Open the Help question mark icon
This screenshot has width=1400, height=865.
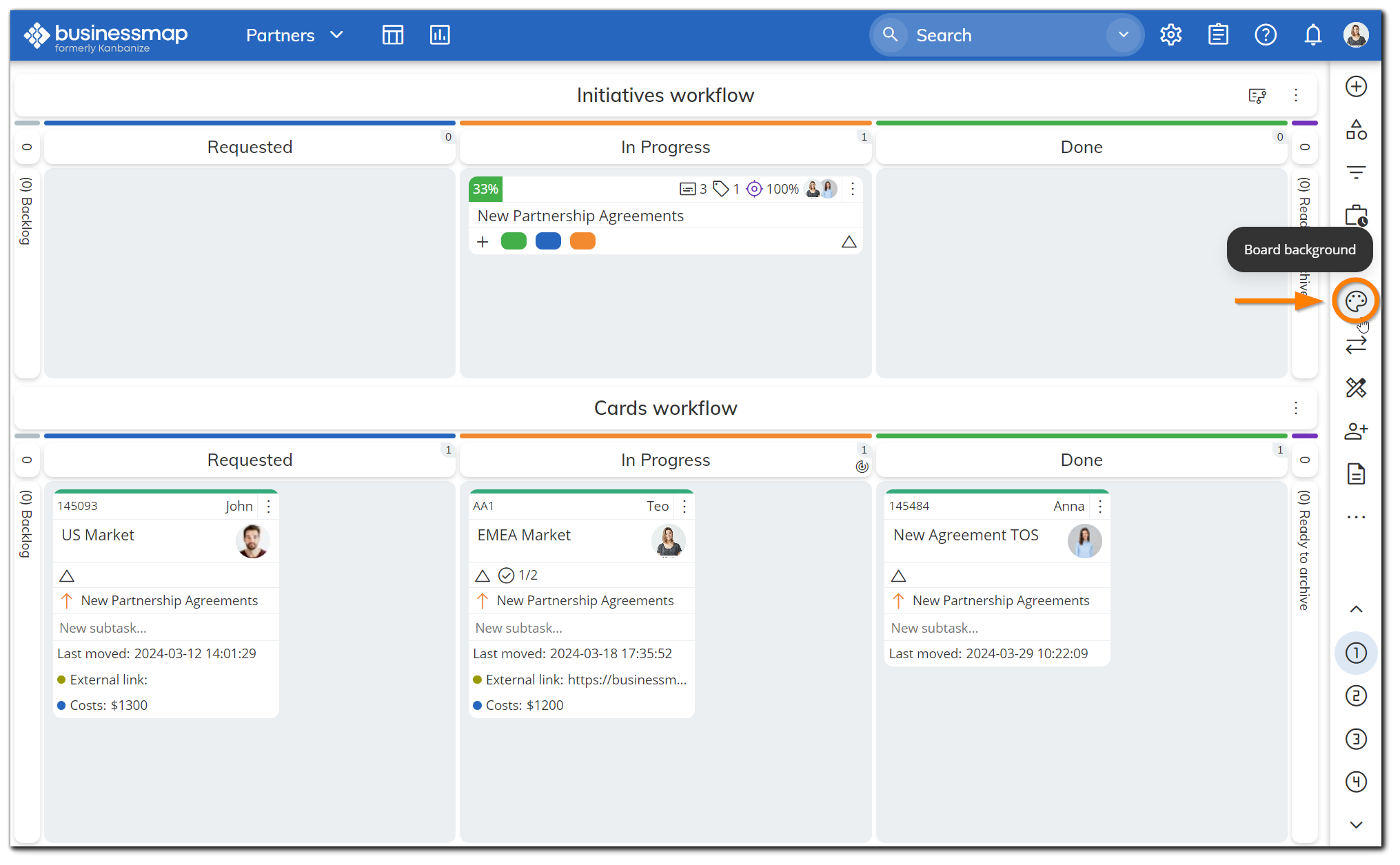click(x=1266, y=34)
